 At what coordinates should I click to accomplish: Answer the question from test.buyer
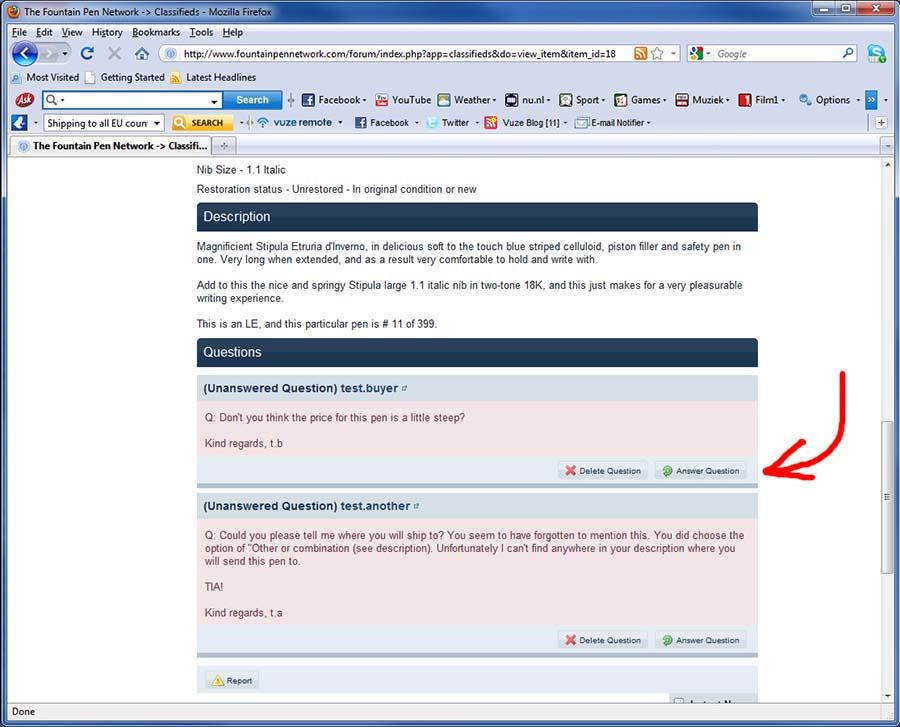(700, 470)
